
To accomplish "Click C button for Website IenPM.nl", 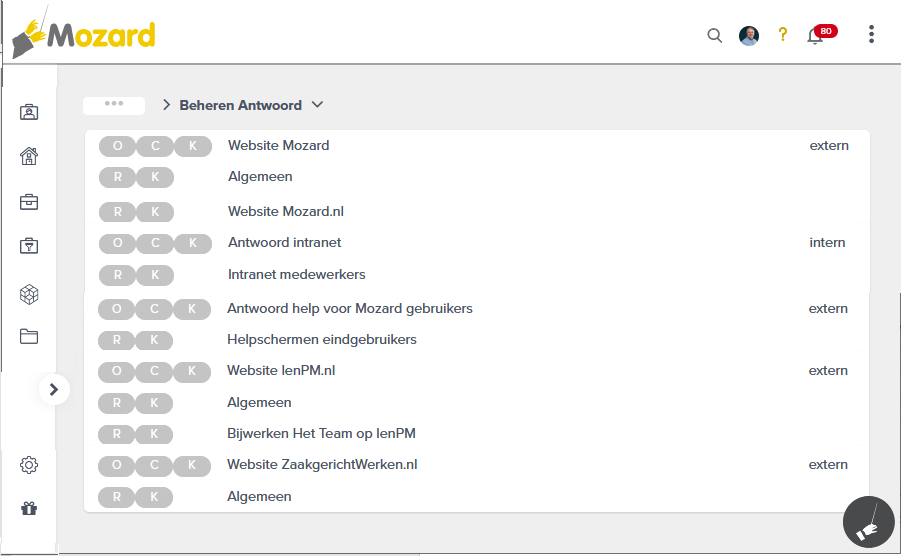I will (x=154, y=371).
